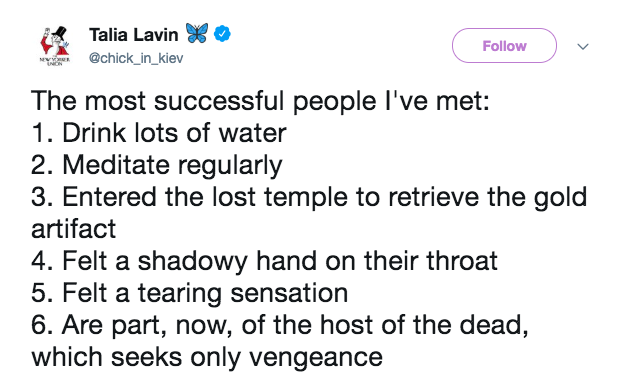This screenshot has width=627, height=384.
Task: Click the '2. Meditate regularly' line
Action: pyautogui.click(x=157, y=166)
